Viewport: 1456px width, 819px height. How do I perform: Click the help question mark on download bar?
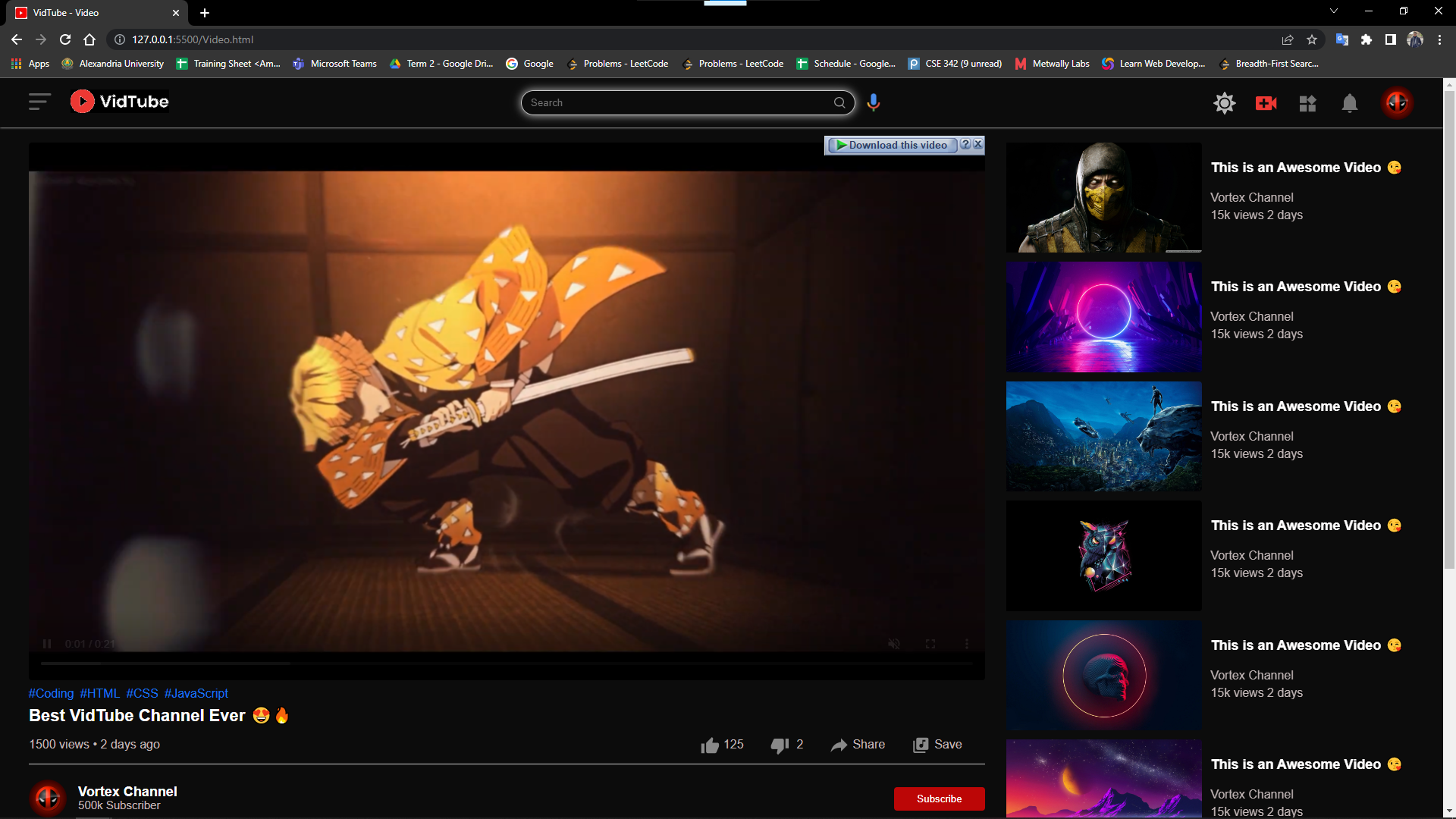(965, 144)
